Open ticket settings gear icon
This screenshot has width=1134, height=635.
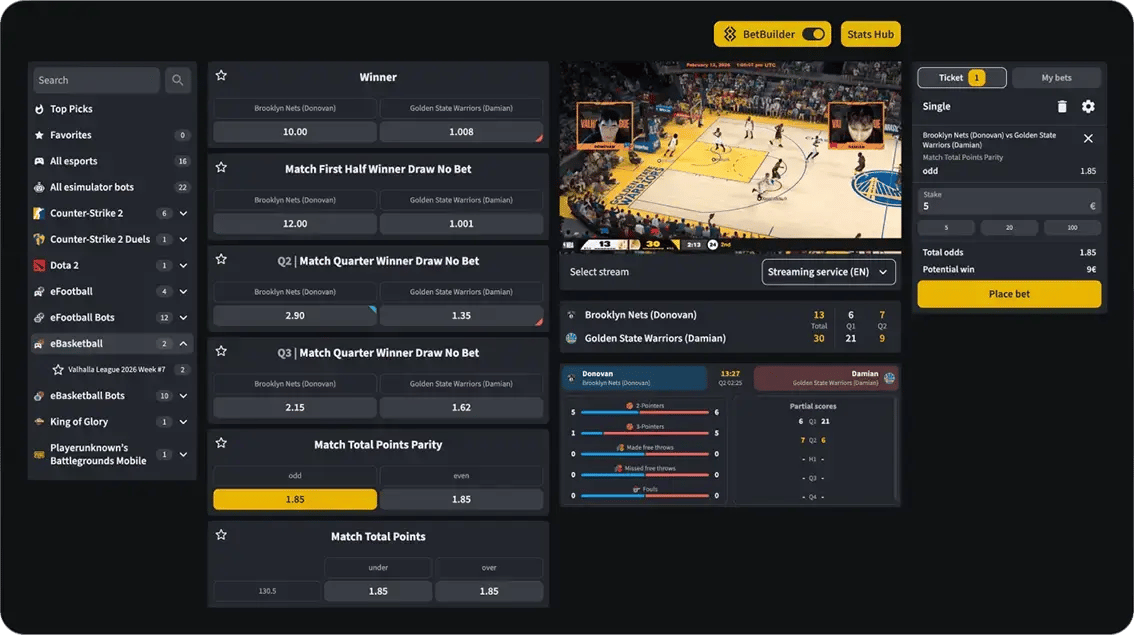click(x=1088, y=107)
